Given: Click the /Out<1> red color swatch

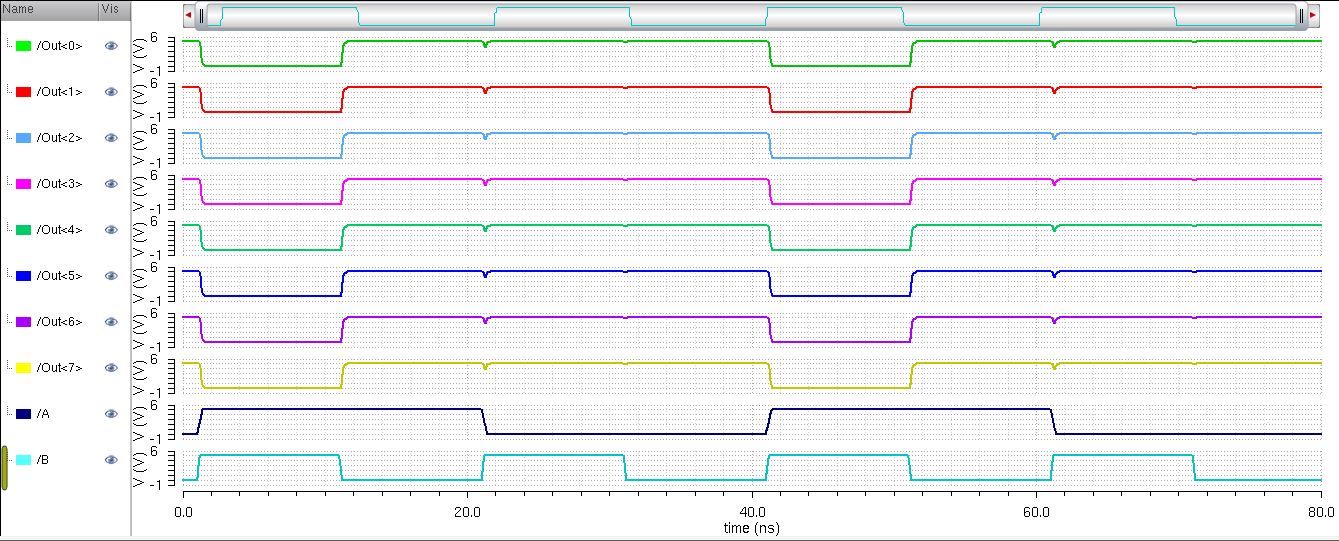Looking at the screenshot, I should coord(24,92).
